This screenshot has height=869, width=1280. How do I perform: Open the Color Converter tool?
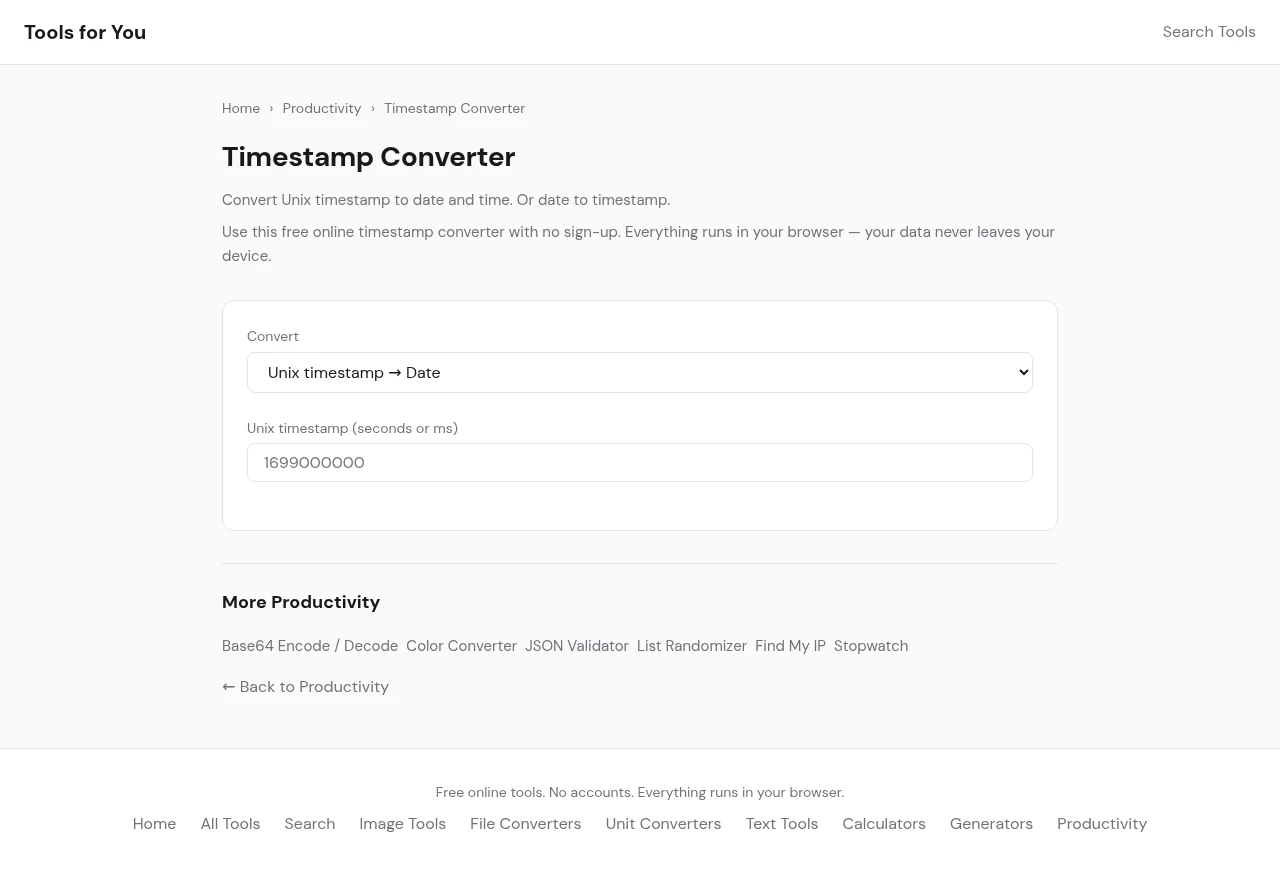pos(461,646)
